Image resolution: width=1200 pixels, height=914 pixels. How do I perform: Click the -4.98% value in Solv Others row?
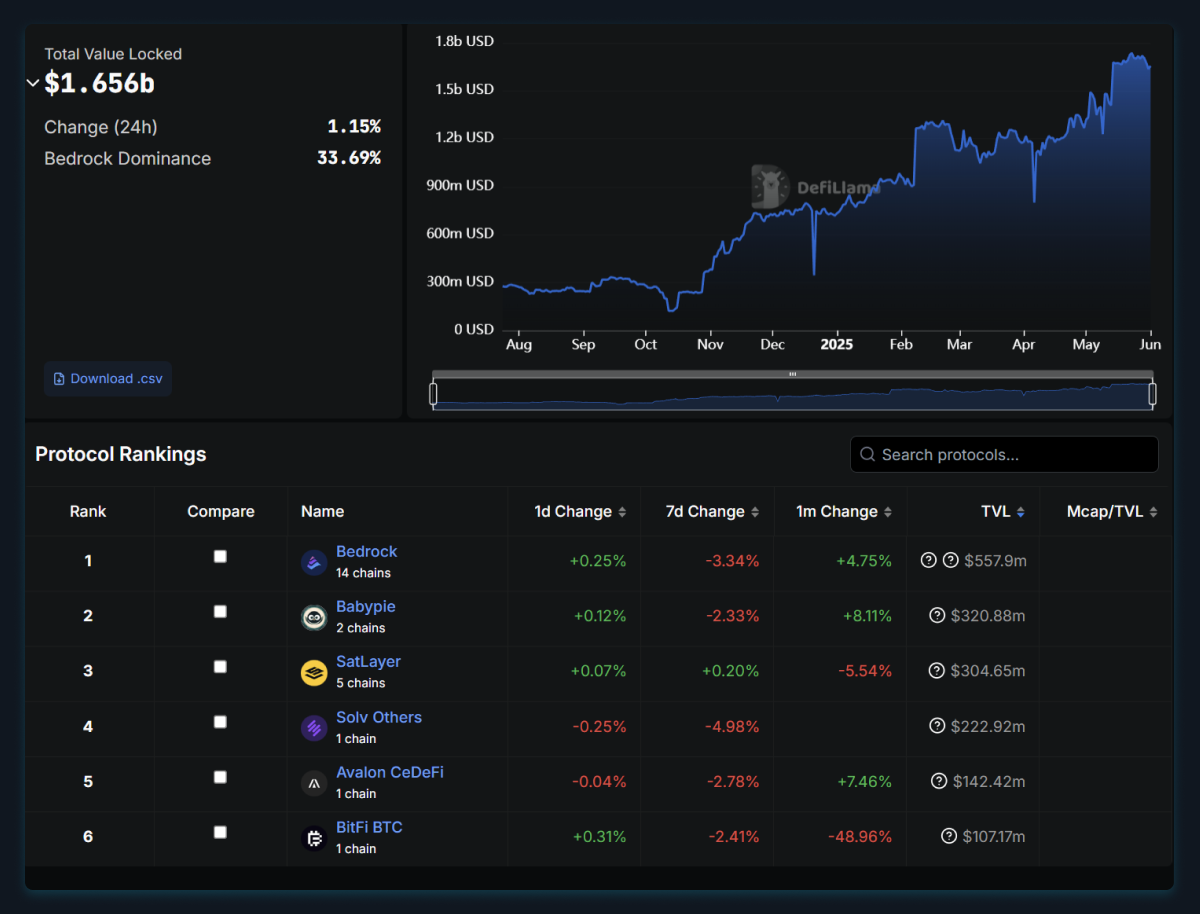[731, 726]
